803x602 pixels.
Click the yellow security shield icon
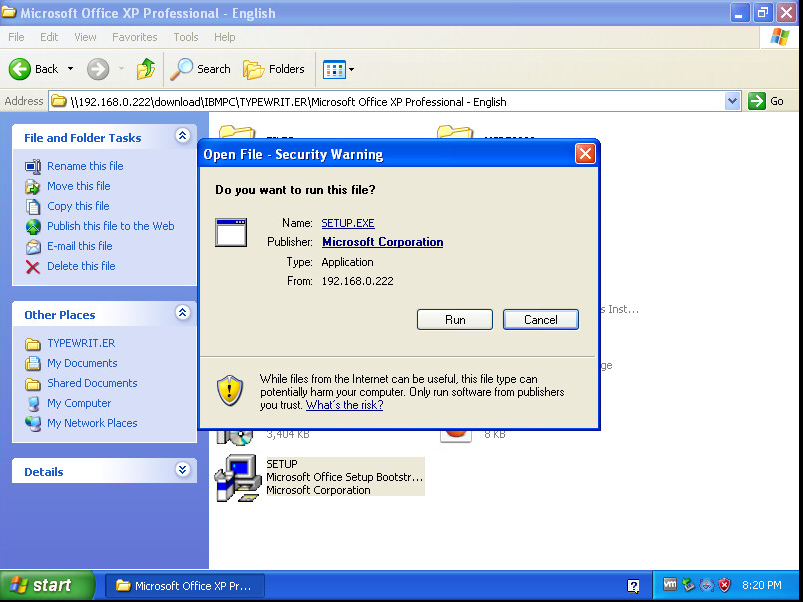click(x=229, y=390)
